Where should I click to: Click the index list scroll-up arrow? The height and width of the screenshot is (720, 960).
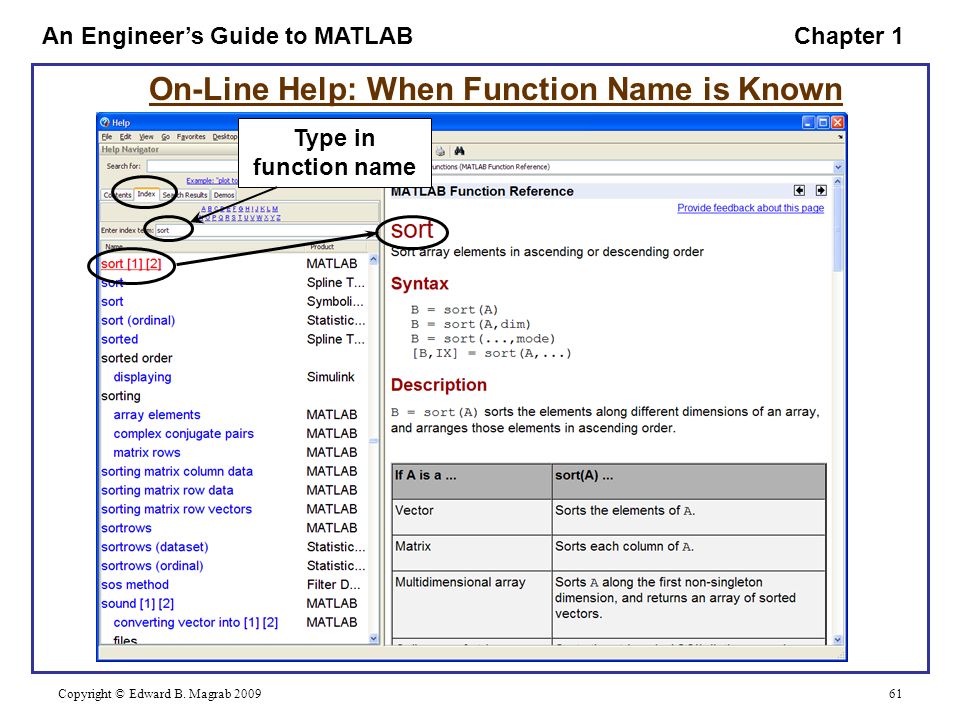click(x=373, y=260)
